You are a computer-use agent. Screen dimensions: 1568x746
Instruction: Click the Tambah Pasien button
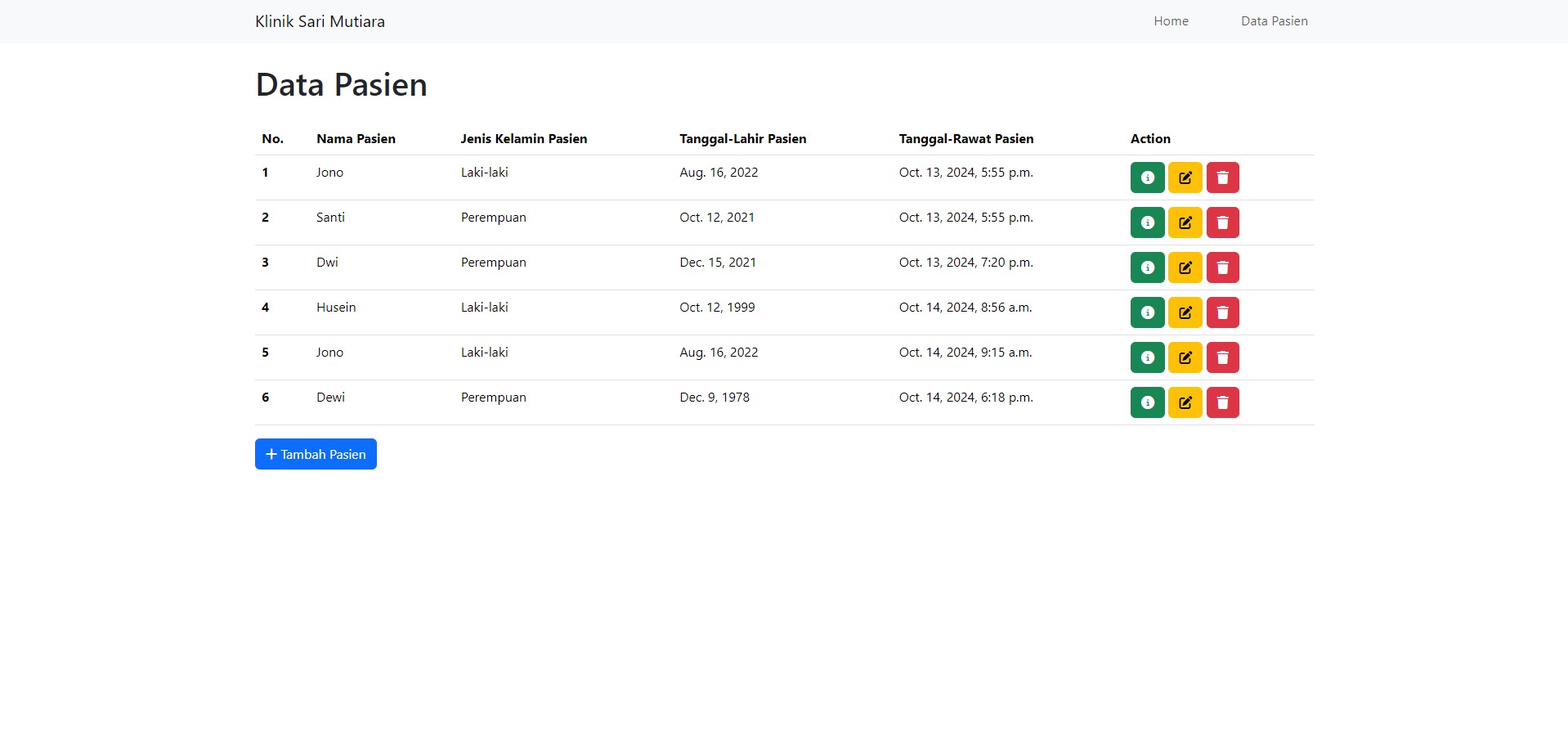[315, 453]
